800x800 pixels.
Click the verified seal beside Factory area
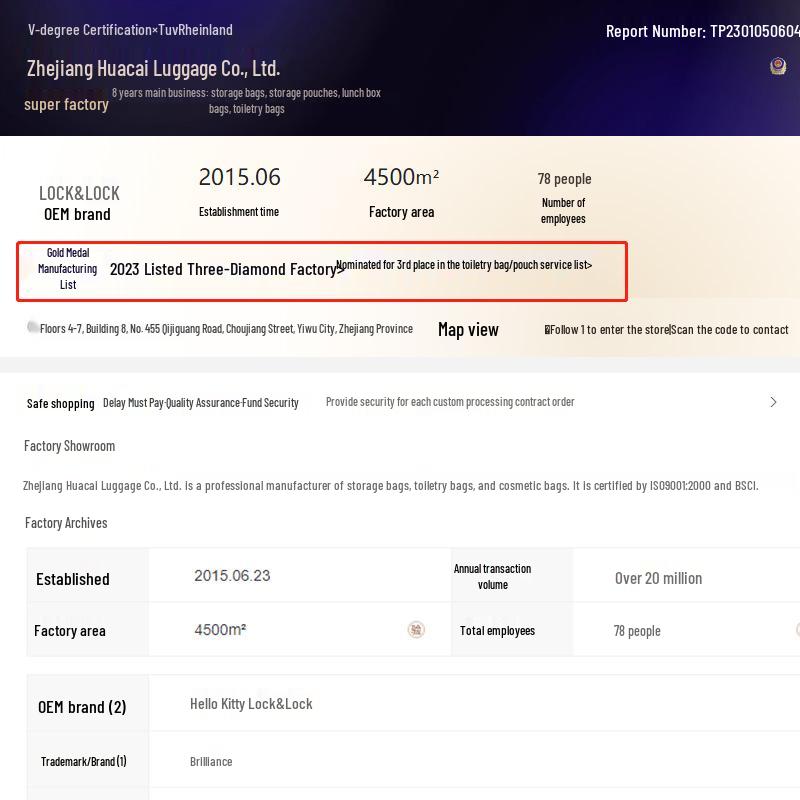[416, 630]
